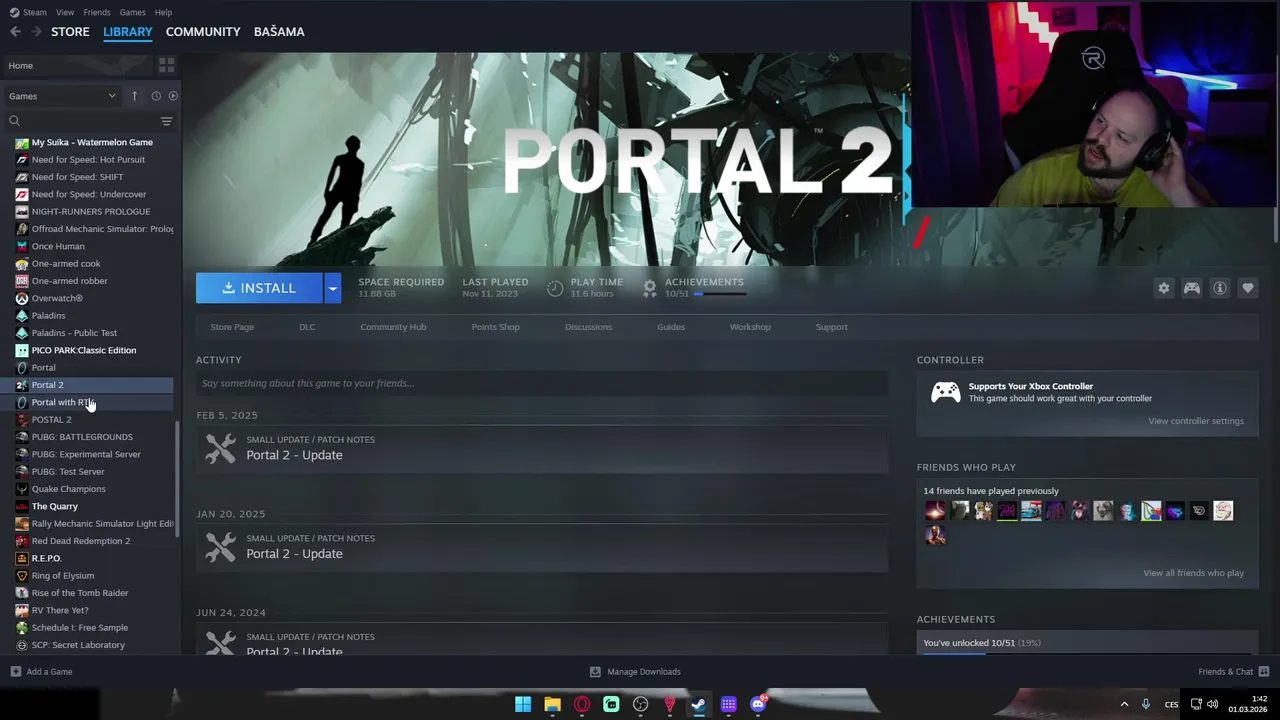Click the sort ascending arrow icon
This screenshot has height=720, width=1280.
pyautogui.click(x=134, y=96)
